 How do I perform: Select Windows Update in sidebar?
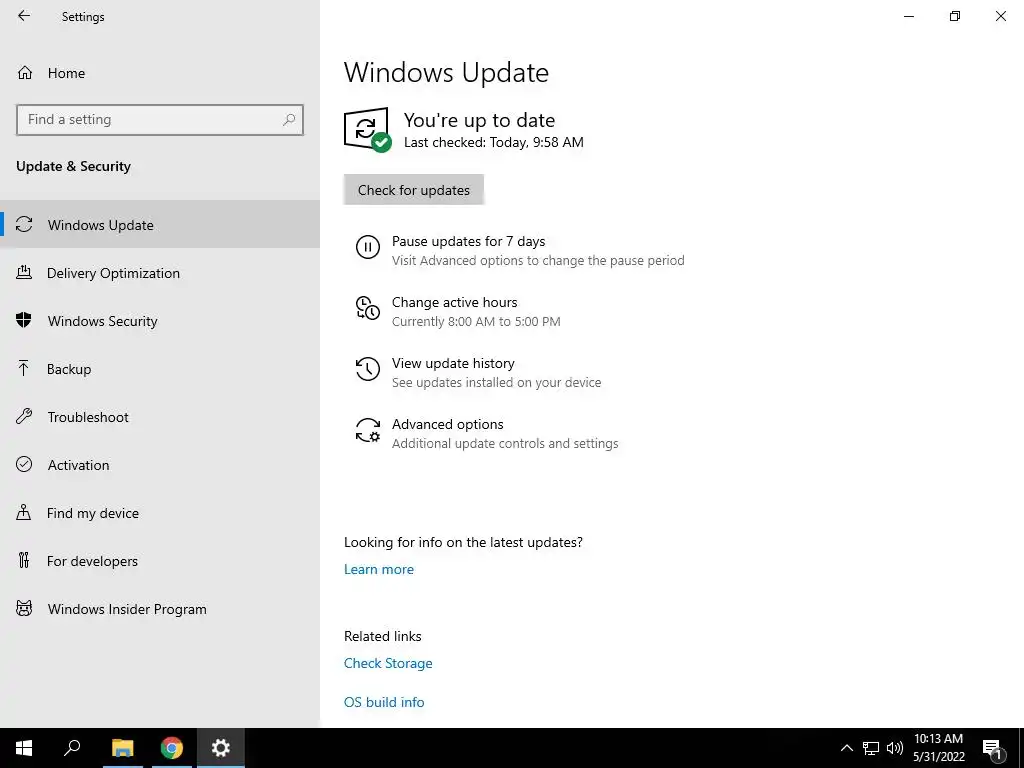160,225
